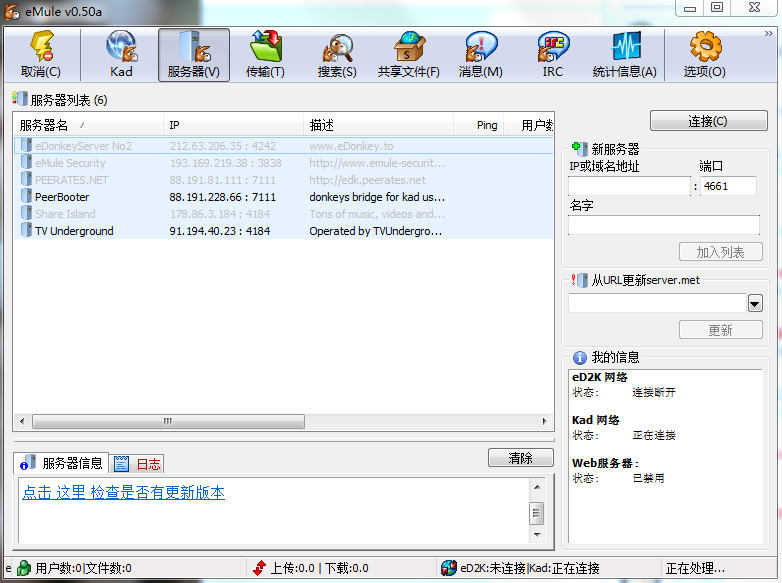Click the eD2K connection globe status icon

click(449, 568)
